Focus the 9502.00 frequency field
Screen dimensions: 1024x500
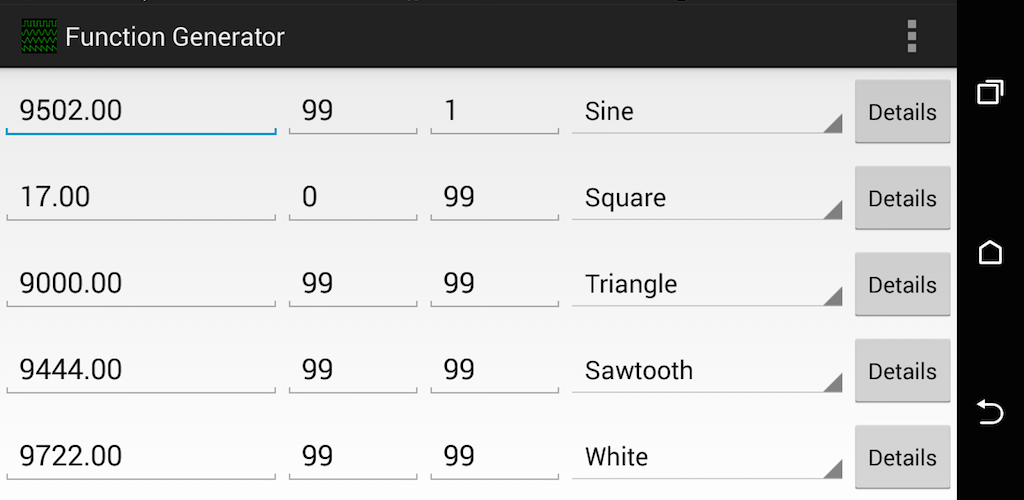[x=141, y=111]
